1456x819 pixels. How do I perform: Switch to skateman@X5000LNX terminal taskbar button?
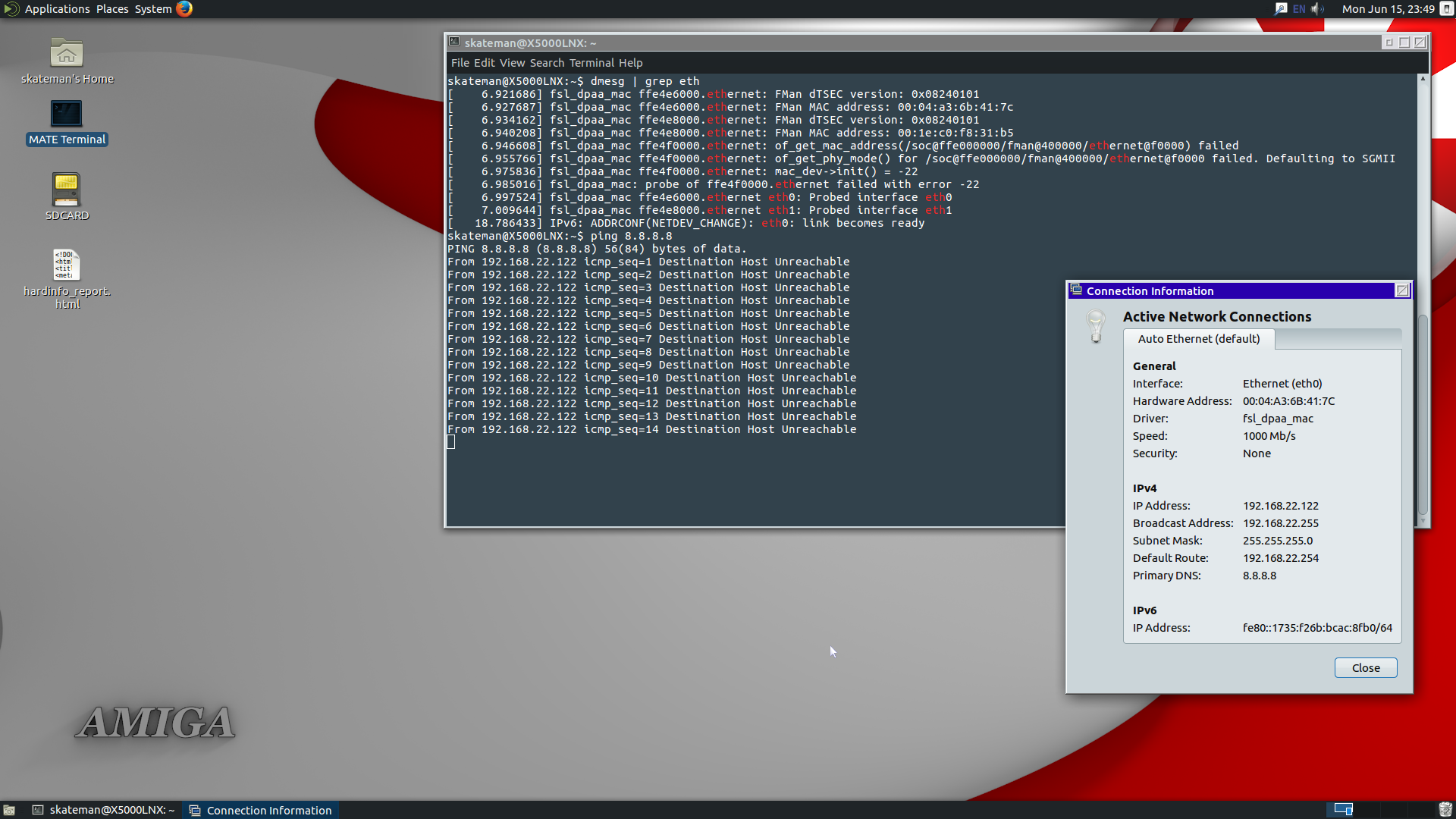[104, 810]
